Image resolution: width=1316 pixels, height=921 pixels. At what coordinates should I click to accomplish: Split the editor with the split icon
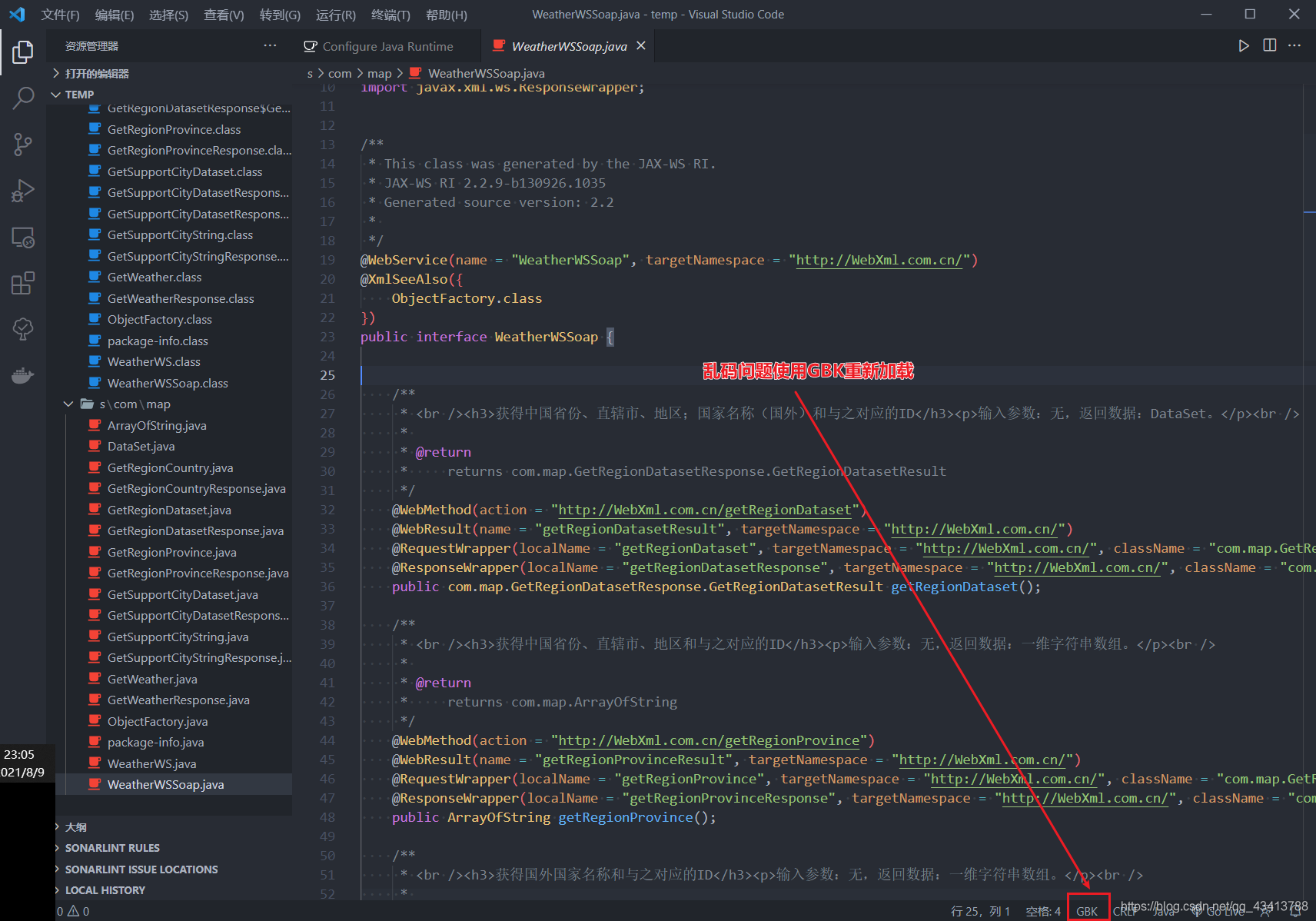(x=1268, y=45)
